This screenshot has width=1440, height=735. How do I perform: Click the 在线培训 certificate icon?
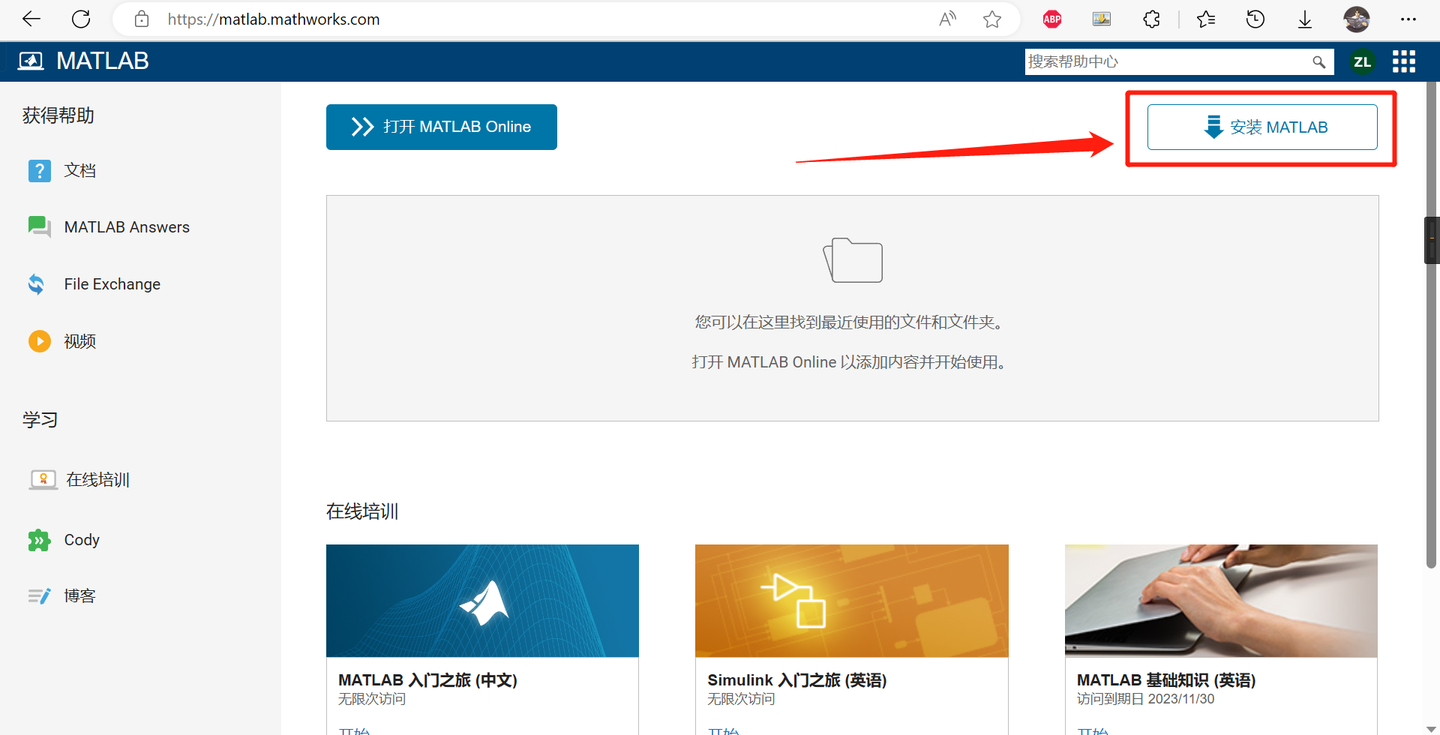pos(43,480)
